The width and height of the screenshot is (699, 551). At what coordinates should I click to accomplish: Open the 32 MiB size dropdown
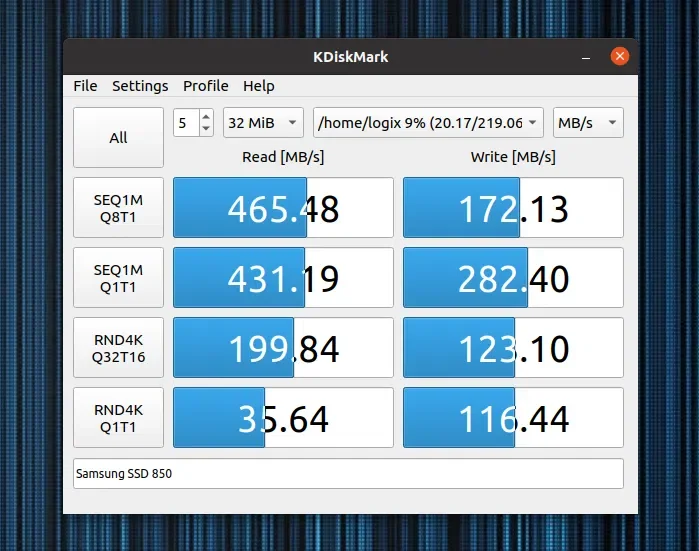pyautogui.click(x=263, y=123)
